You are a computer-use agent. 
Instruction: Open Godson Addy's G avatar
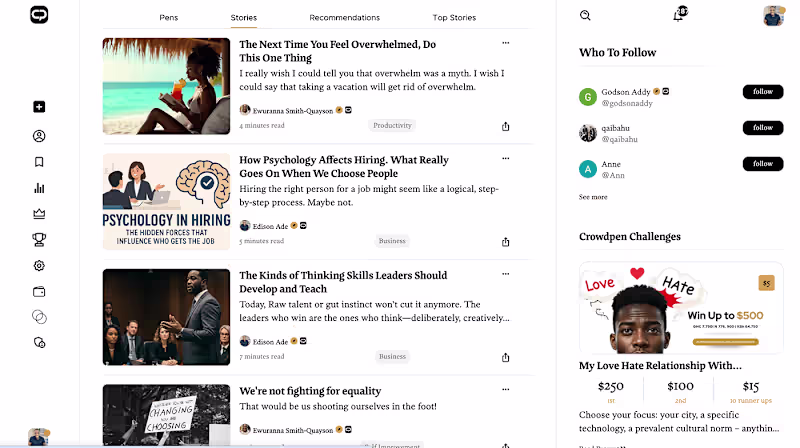[588, 96]
